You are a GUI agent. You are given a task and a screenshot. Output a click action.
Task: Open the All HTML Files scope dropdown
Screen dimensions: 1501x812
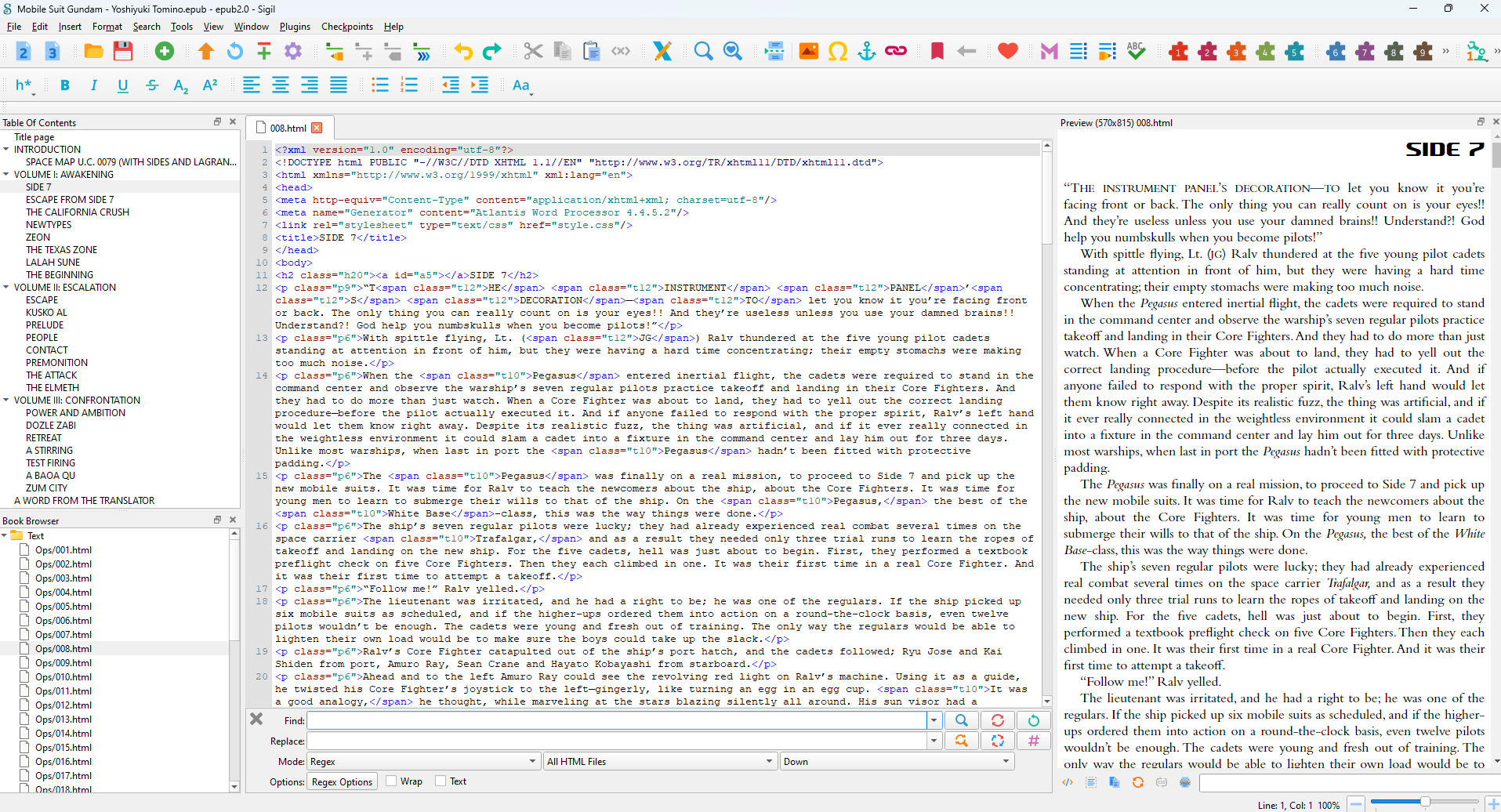pos(660,761)
